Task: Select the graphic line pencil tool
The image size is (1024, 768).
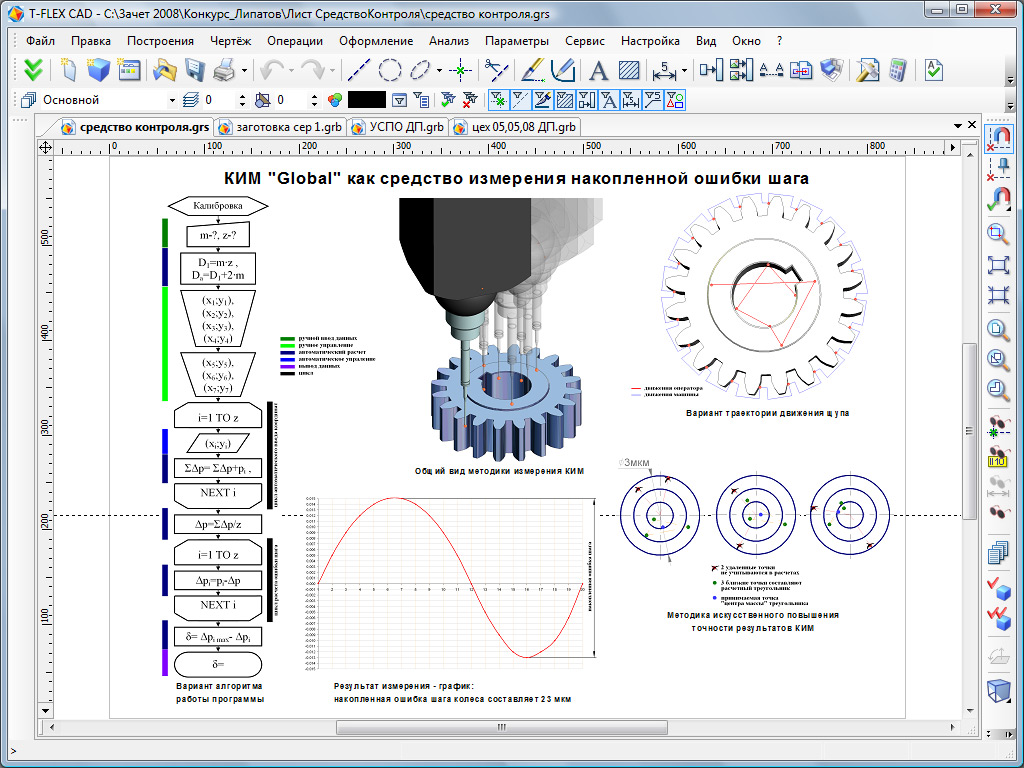Action: coord(533,70)
